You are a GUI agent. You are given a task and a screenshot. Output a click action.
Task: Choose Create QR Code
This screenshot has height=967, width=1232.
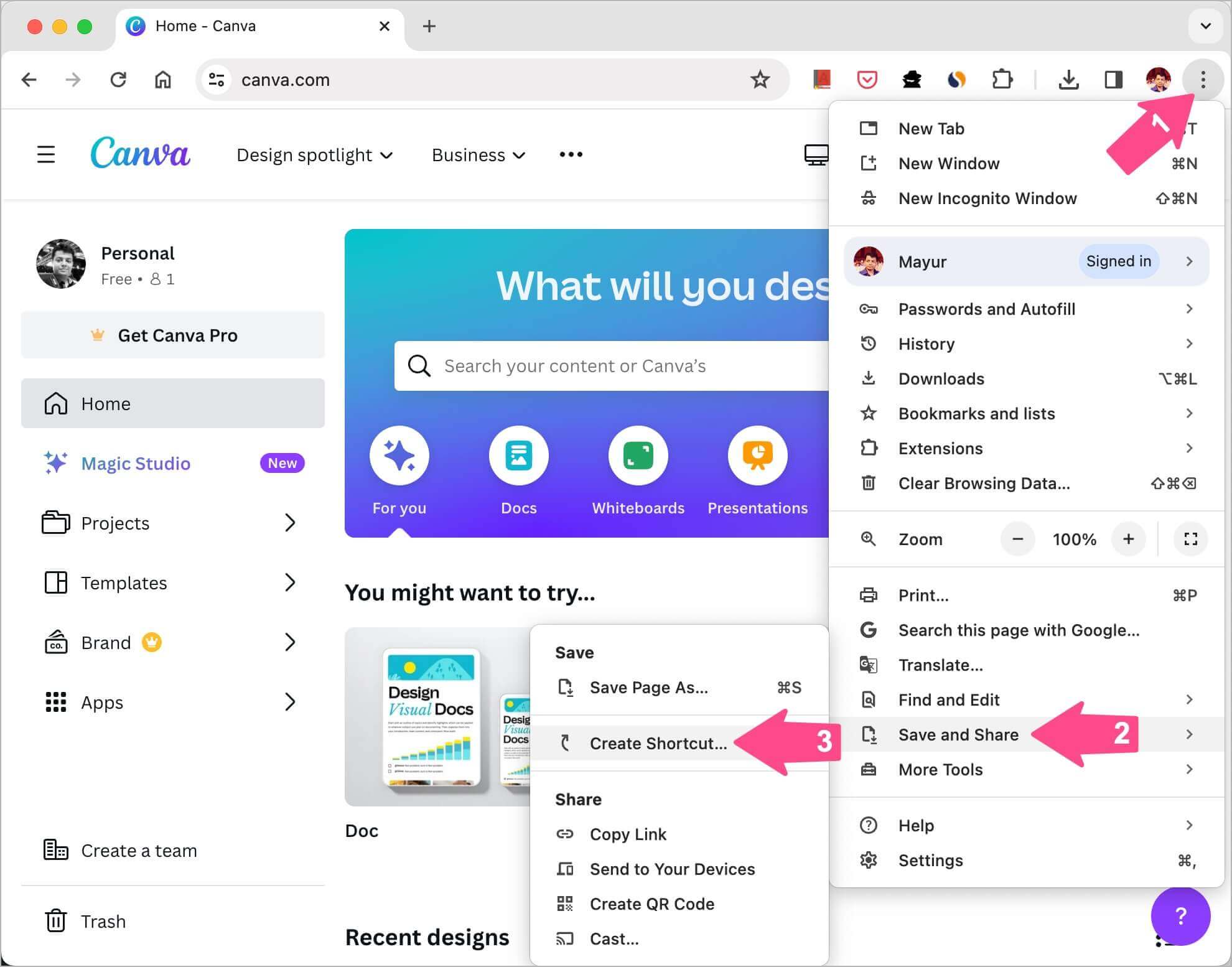click(679, 904)
